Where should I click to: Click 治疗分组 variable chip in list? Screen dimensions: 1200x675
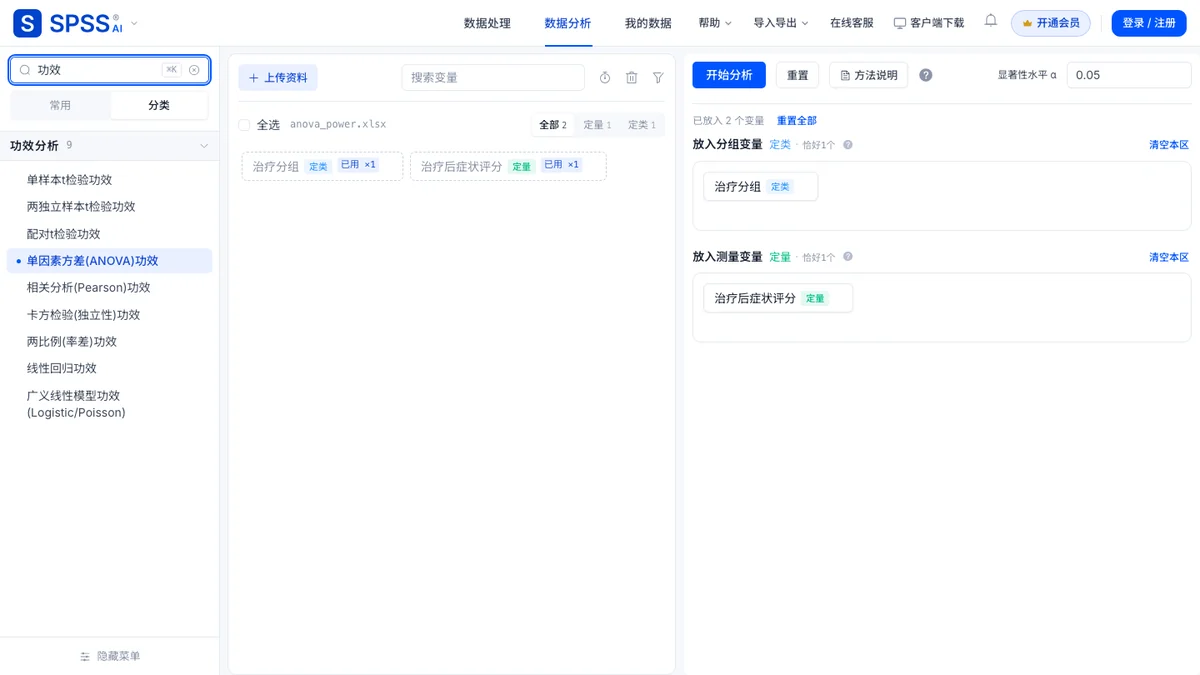pos(322,166)
